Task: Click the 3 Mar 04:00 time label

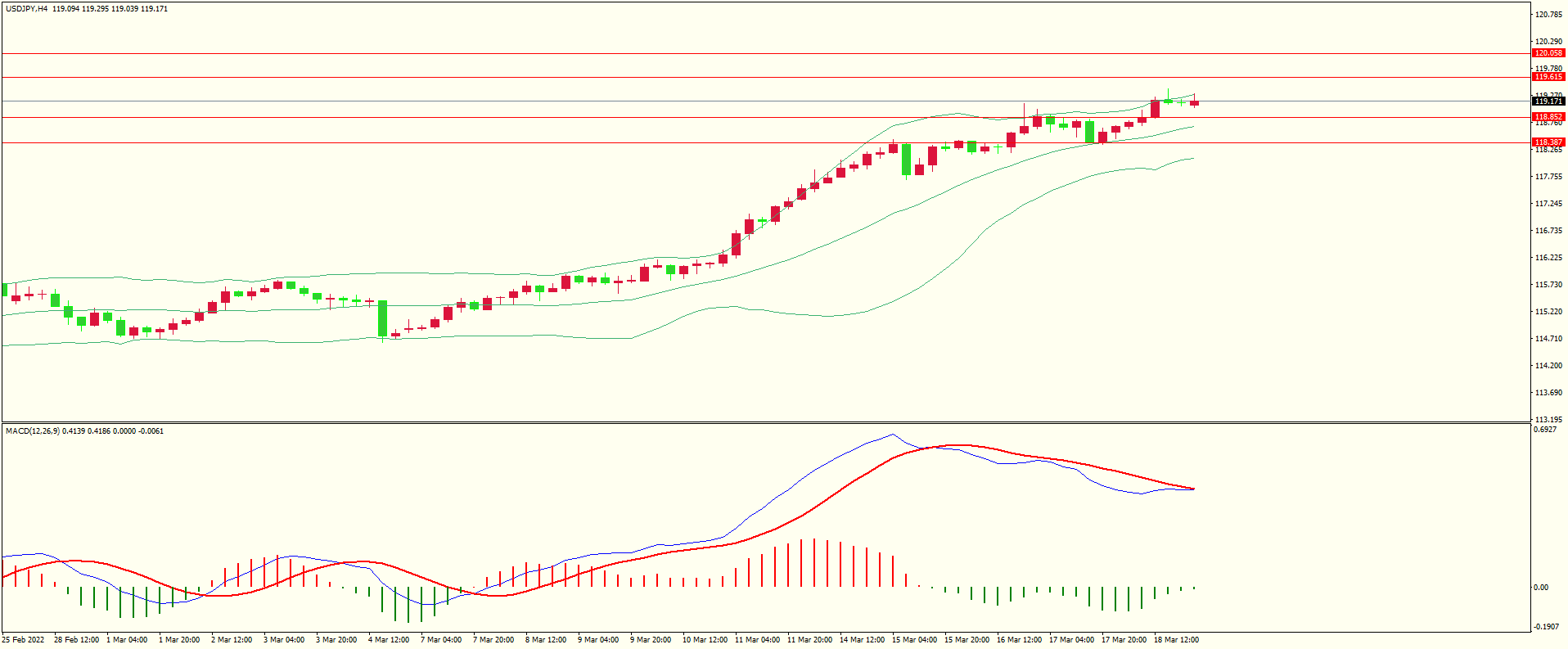Action: (284, 640)
